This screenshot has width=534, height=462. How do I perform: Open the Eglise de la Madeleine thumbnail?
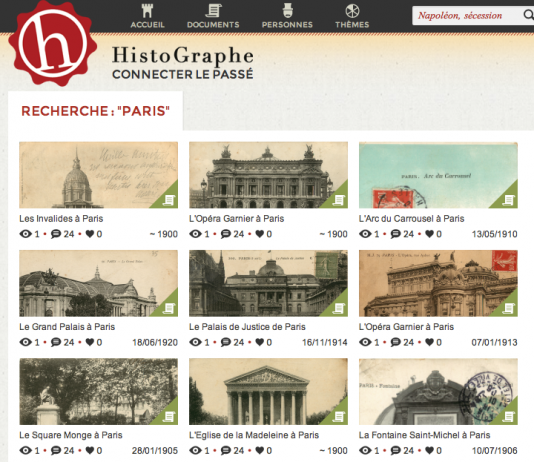[268, 392]
